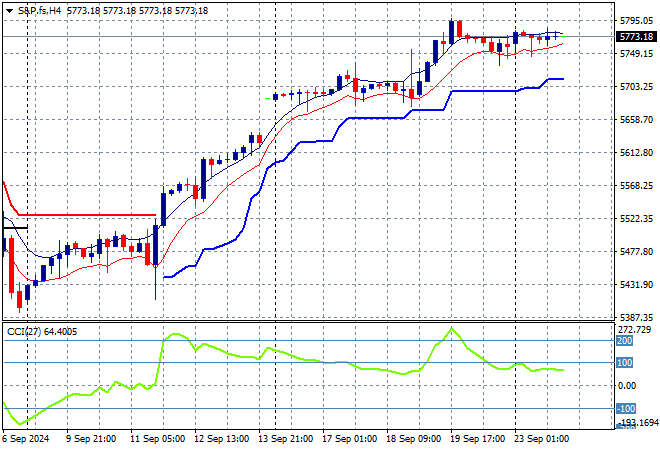
Task: Click the 5795.05 price scale label
Action: 635,21
